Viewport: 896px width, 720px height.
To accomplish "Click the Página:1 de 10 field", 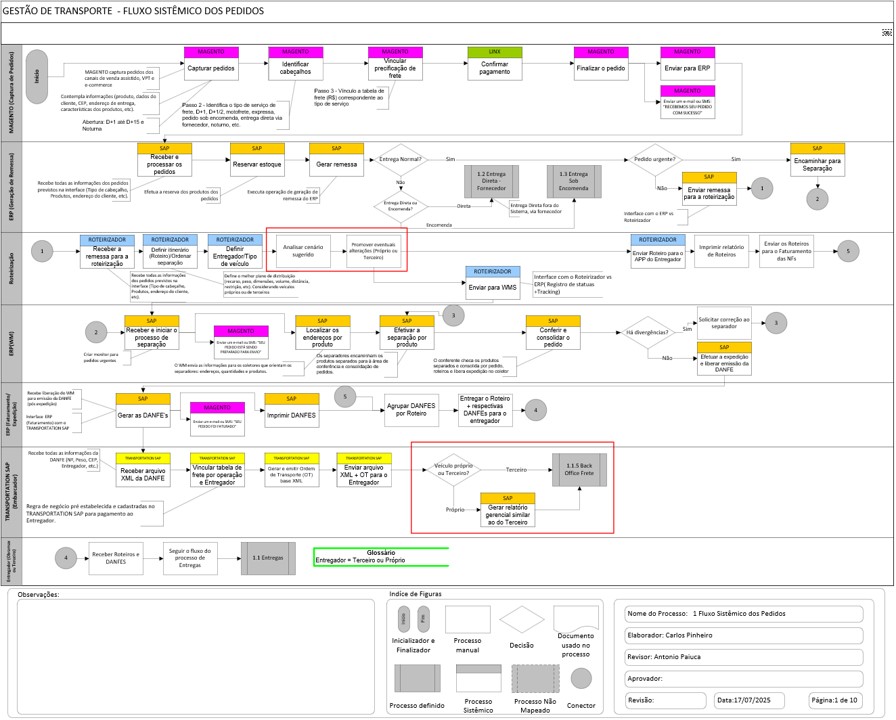I will (x=835, y=701).
